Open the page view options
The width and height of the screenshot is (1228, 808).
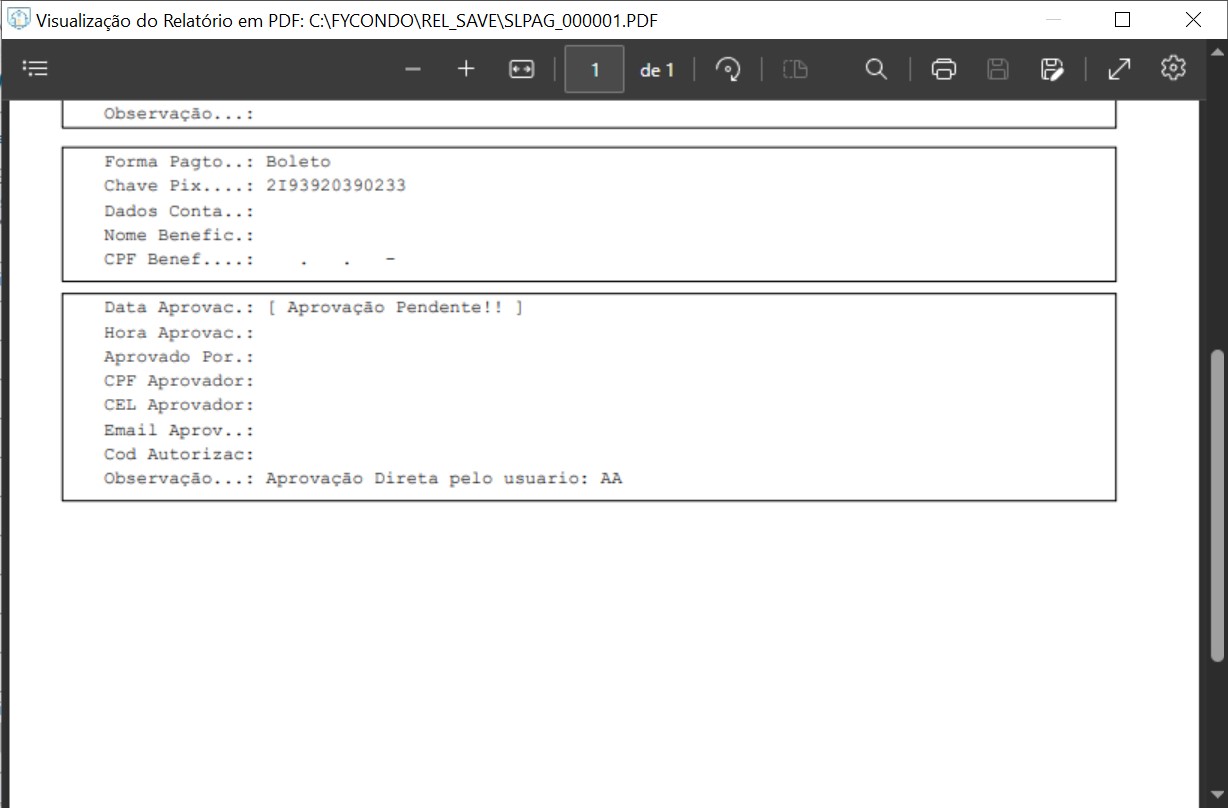pyautogui.click(x=795, y=69)
